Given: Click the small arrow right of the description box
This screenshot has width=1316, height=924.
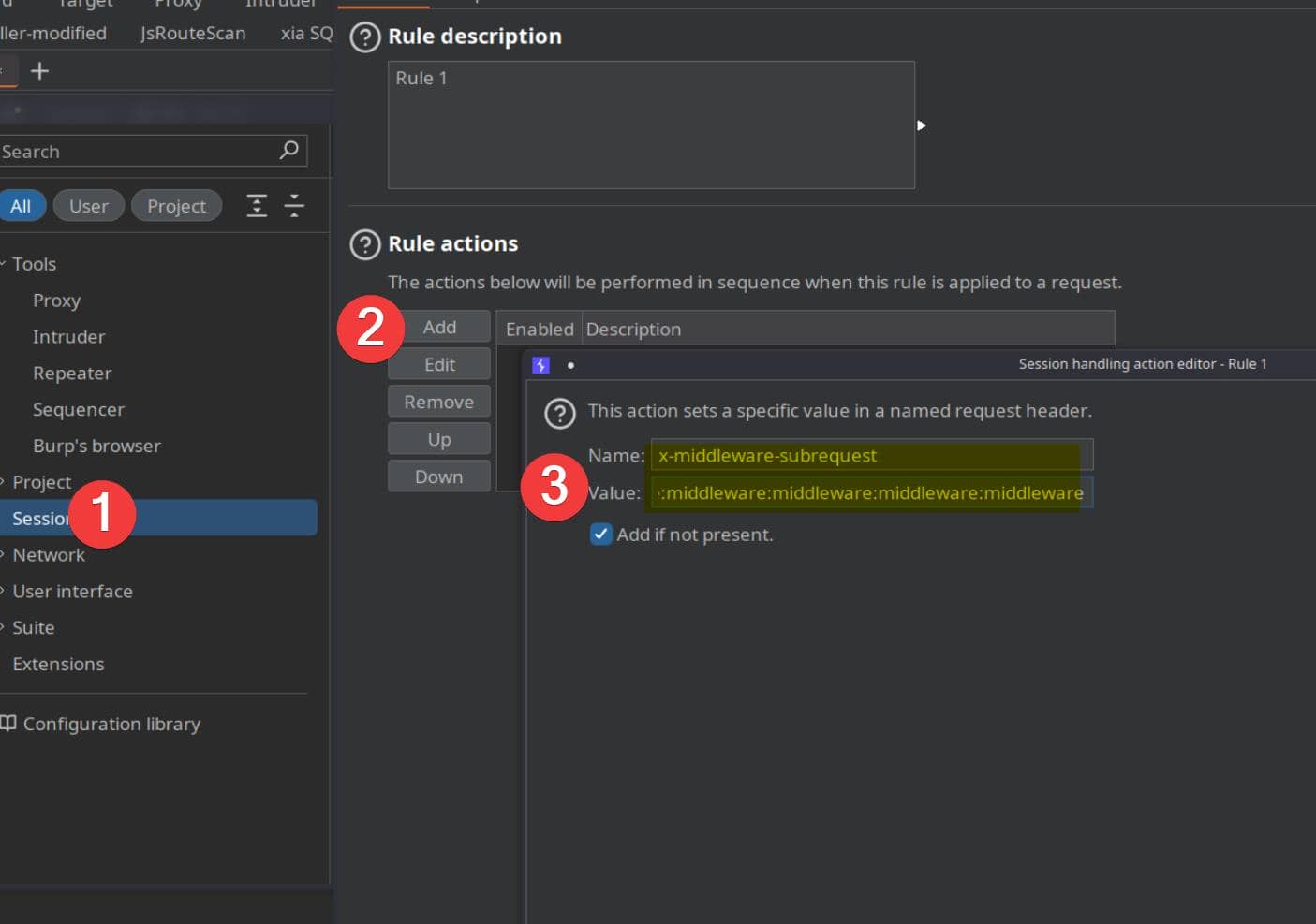Looking at the screenshot, I should (x=922, y=125).
